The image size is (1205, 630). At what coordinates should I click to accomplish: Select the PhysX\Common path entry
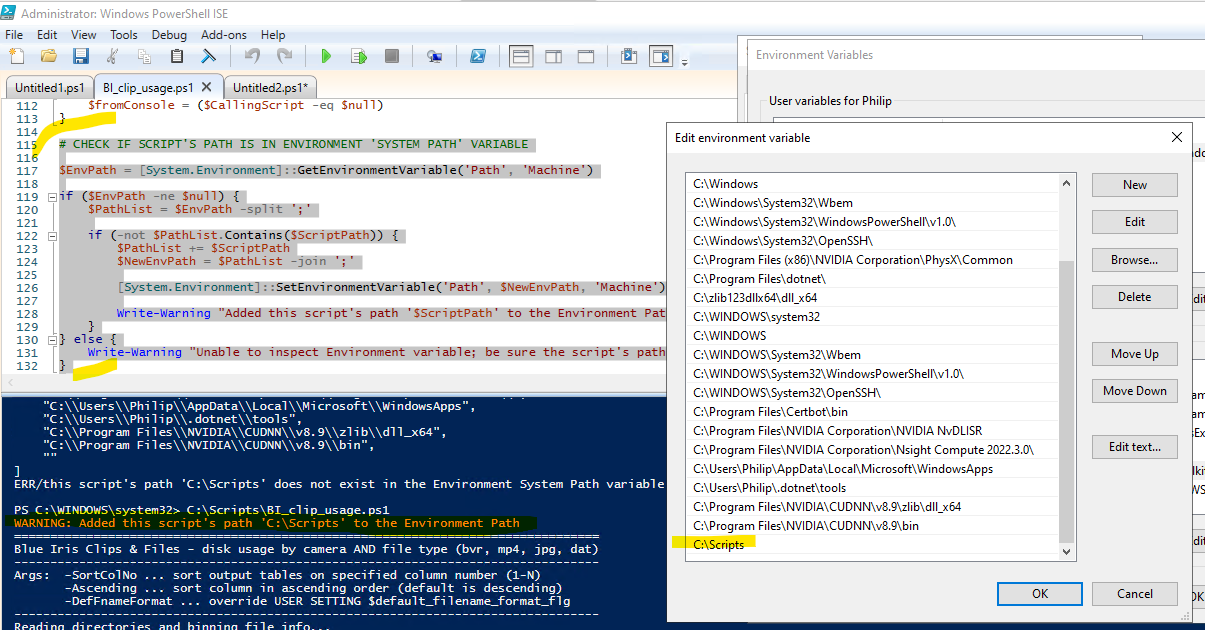[872, 260]
